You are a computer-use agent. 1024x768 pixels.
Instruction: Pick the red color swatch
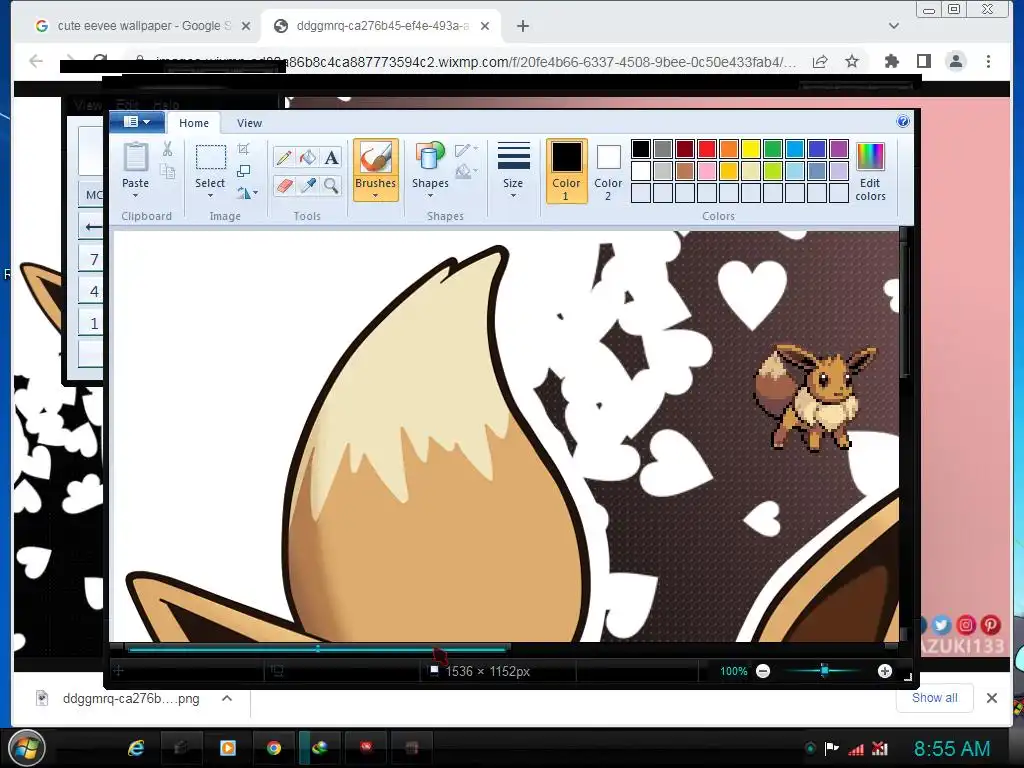click(x=707, y=149)
